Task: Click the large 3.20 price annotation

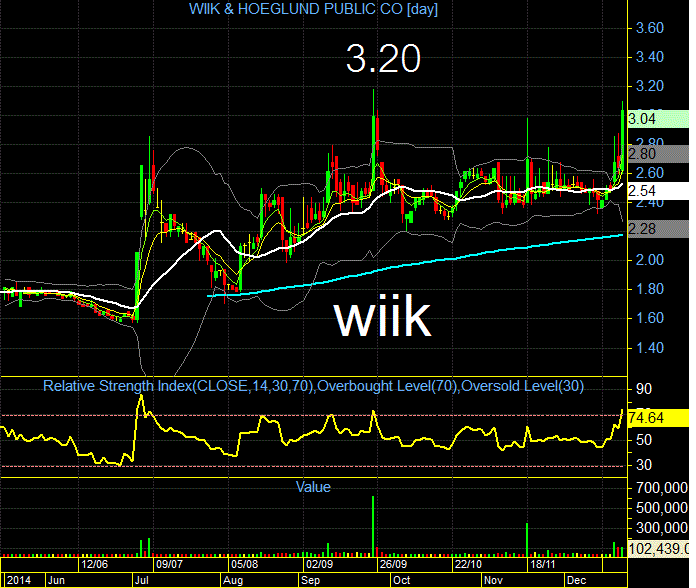Action: click(x=383, y=58)
